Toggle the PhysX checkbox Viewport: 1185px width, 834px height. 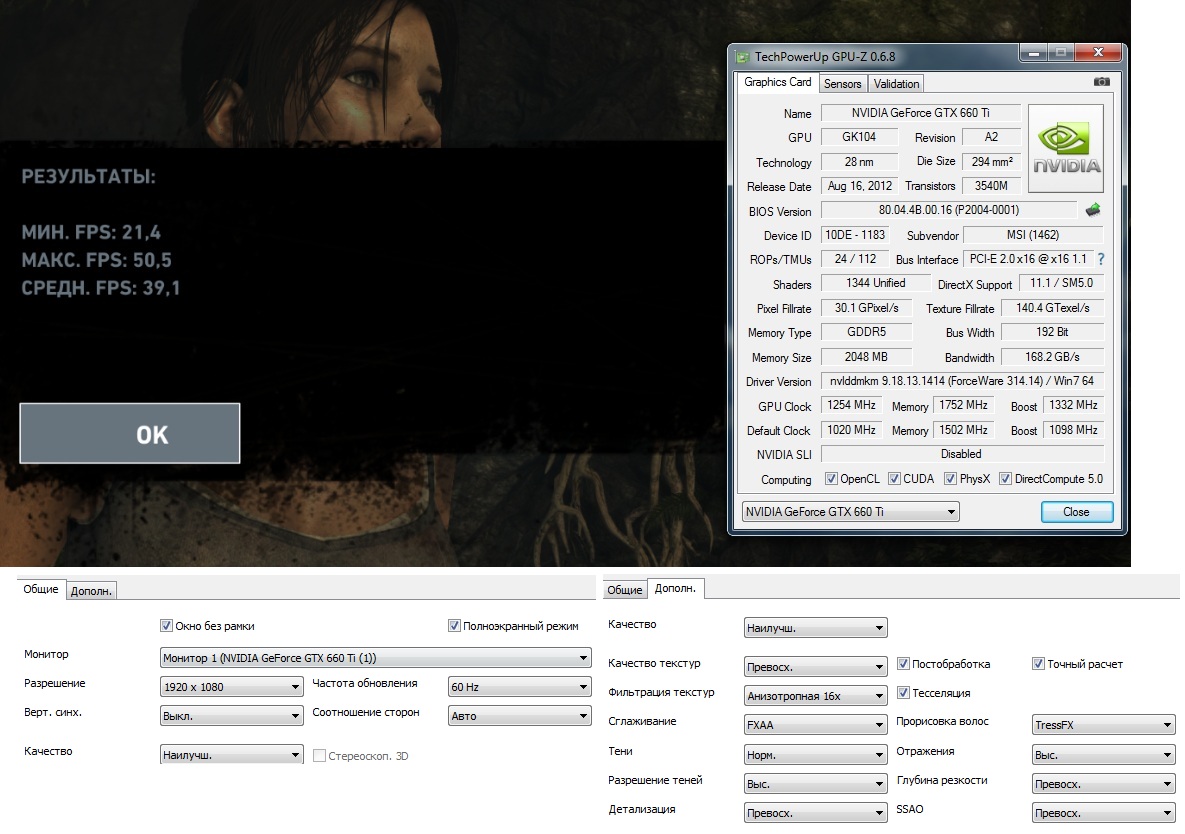coord(950,479)
